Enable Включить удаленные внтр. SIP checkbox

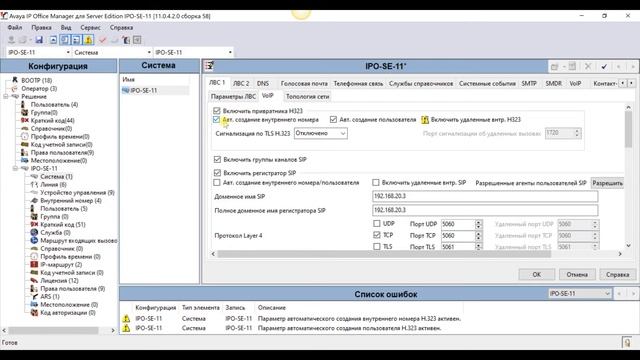376,182
